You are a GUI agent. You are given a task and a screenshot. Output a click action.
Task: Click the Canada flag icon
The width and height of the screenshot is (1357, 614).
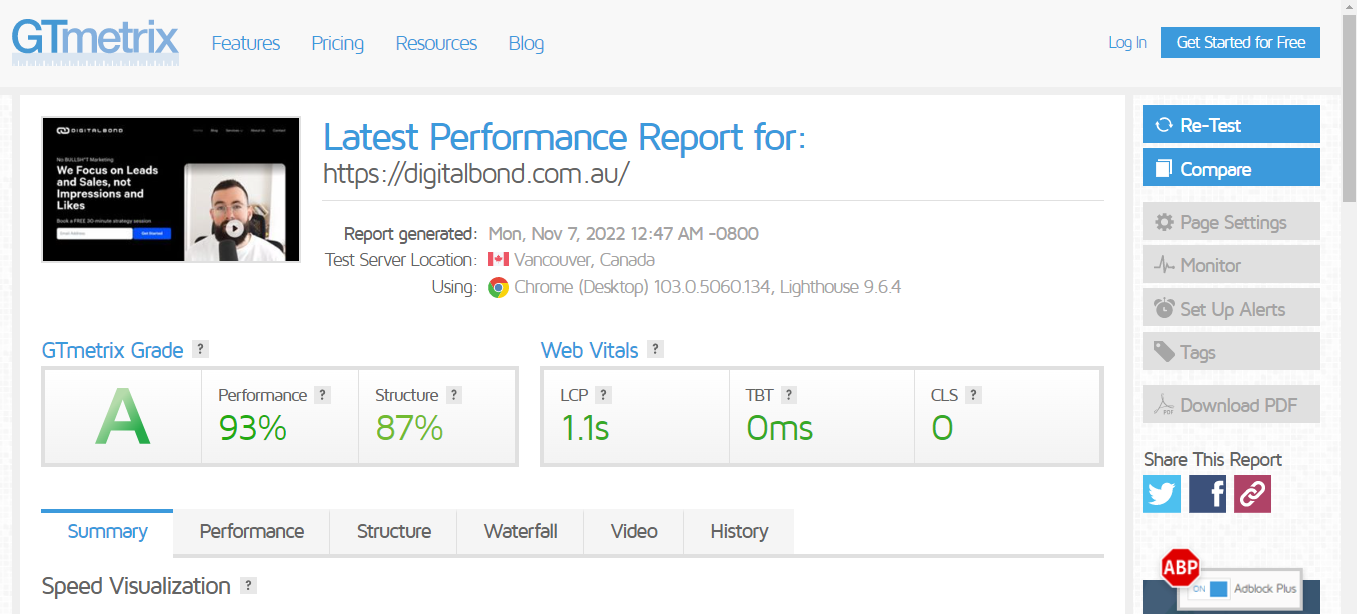pyautogui.click(x=498, y=260)
